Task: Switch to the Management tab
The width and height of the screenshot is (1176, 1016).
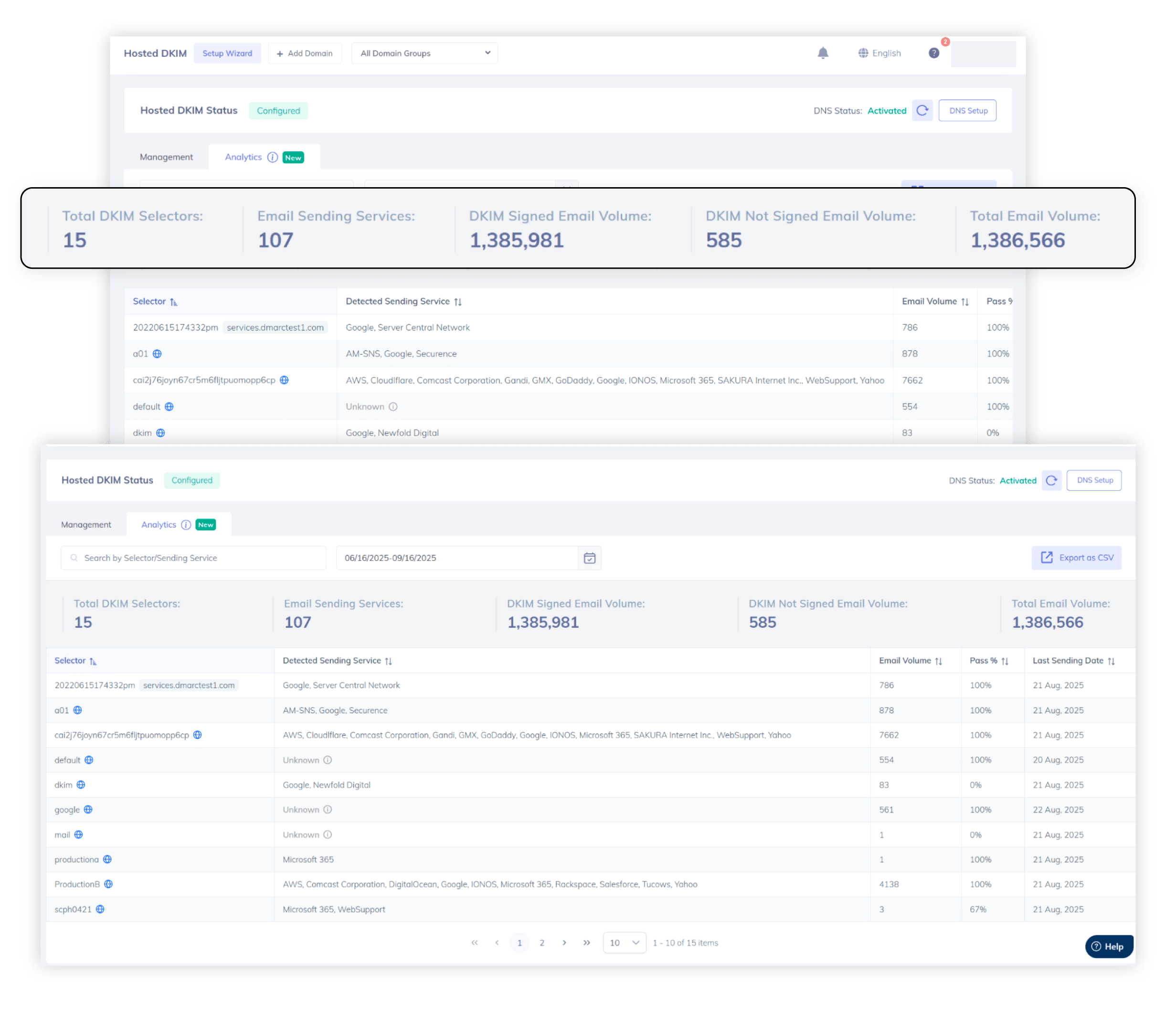Action: 86,524
